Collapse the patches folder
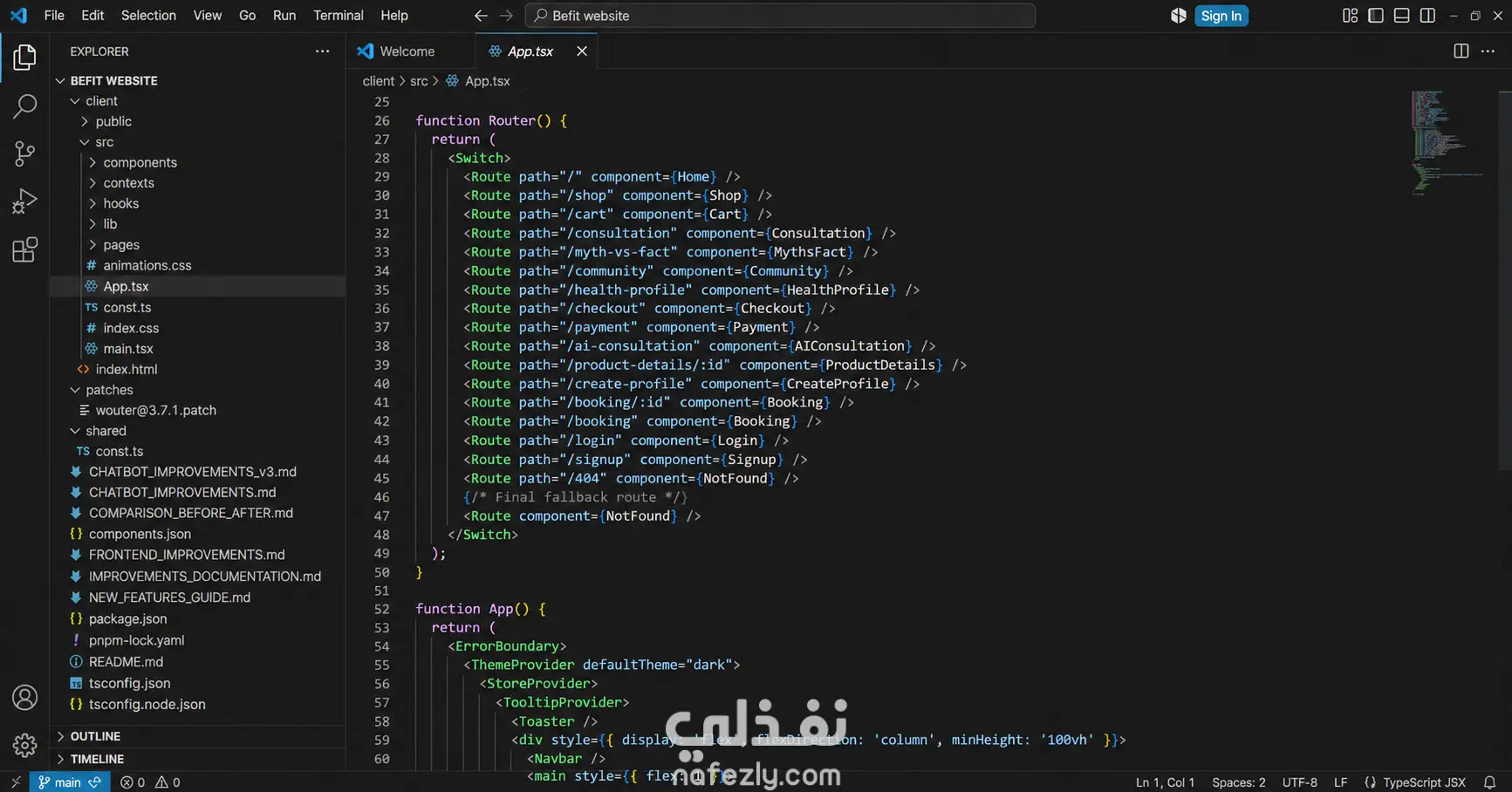 pyautogui.click(x=109, y=390)
